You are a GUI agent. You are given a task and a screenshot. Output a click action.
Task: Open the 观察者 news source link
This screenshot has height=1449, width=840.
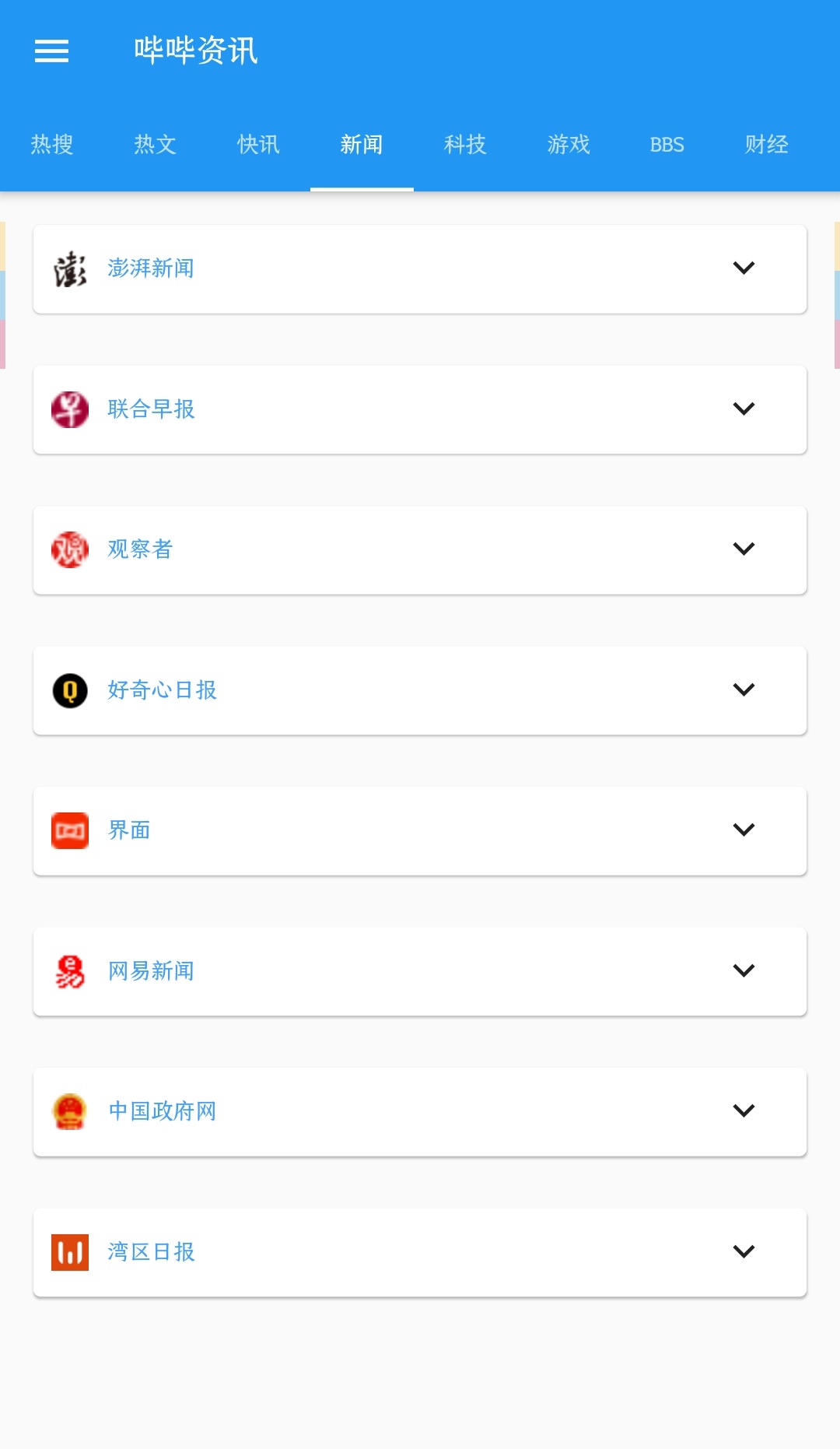pos(140,549)
